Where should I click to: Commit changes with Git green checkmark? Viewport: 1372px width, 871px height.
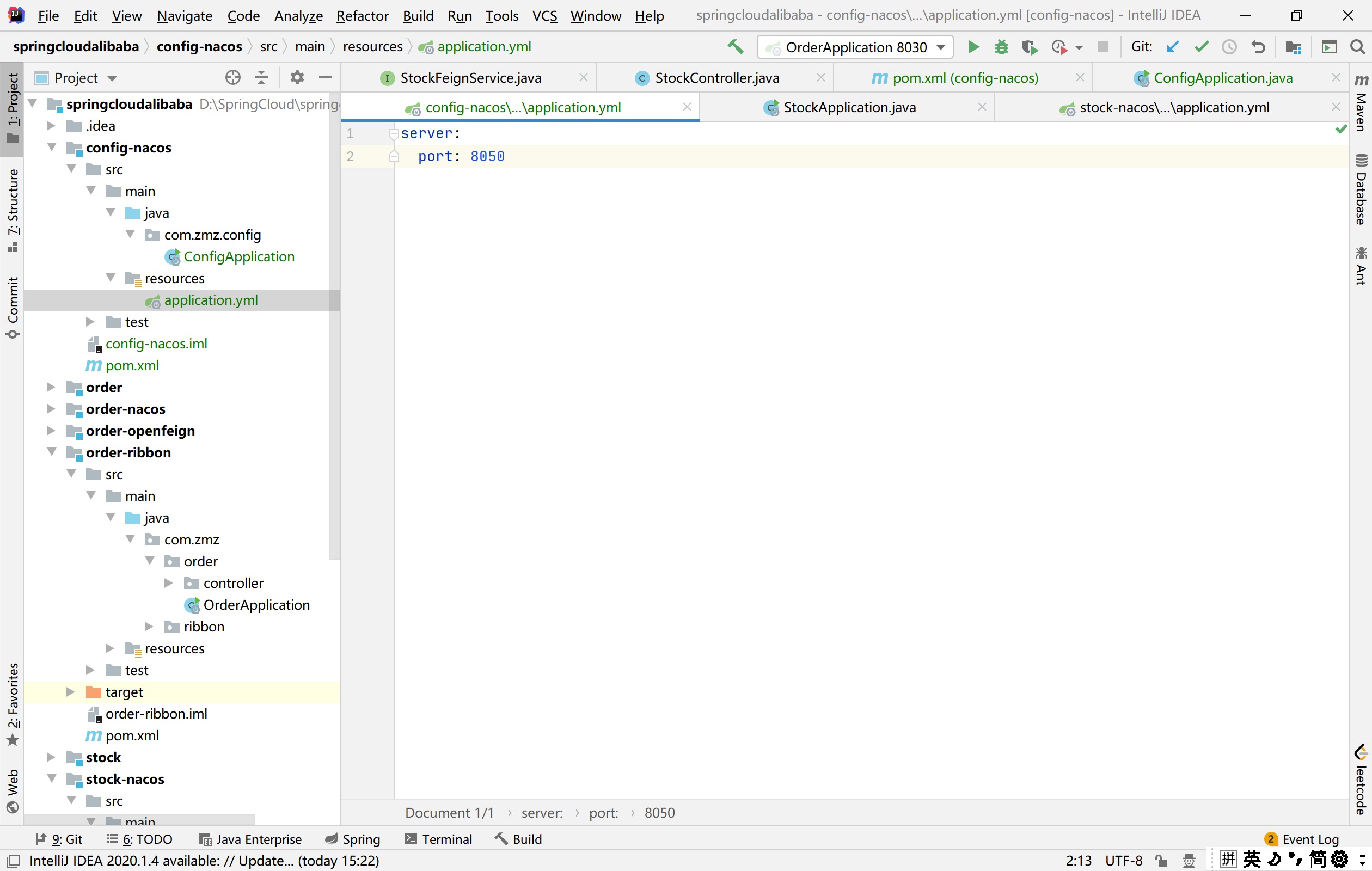[1202, 47]
